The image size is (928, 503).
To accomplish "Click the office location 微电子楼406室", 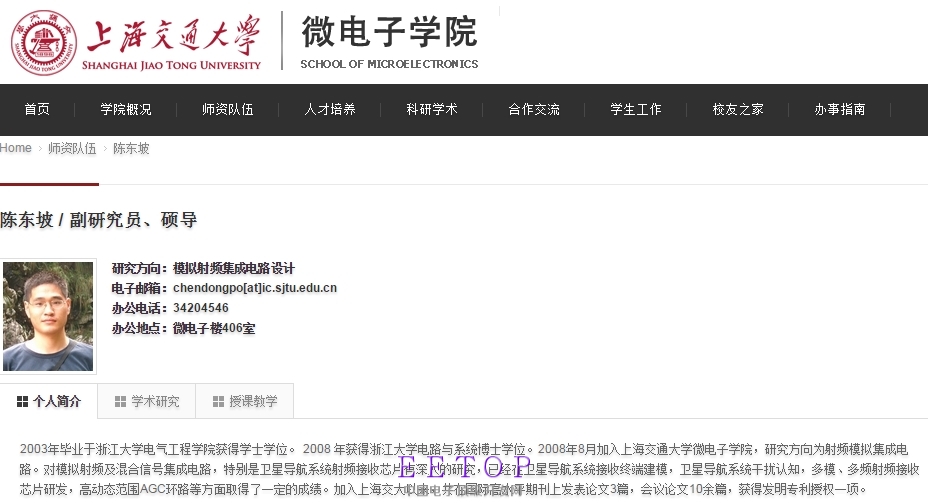I will tap(214, 328).
